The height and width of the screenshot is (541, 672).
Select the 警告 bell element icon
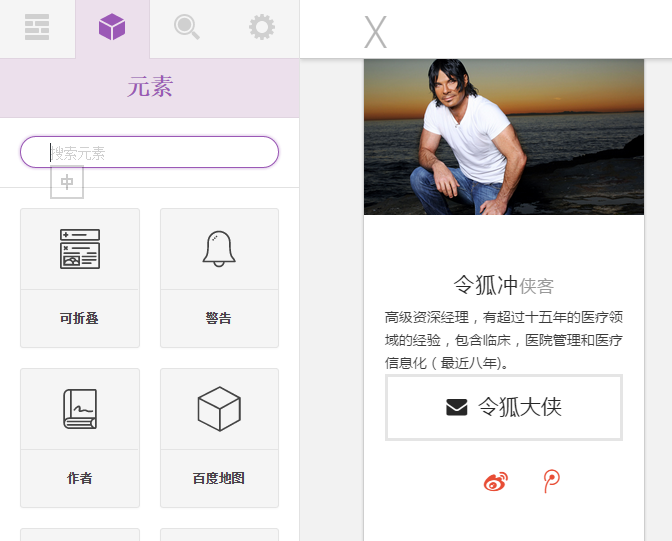coord(219,249)
